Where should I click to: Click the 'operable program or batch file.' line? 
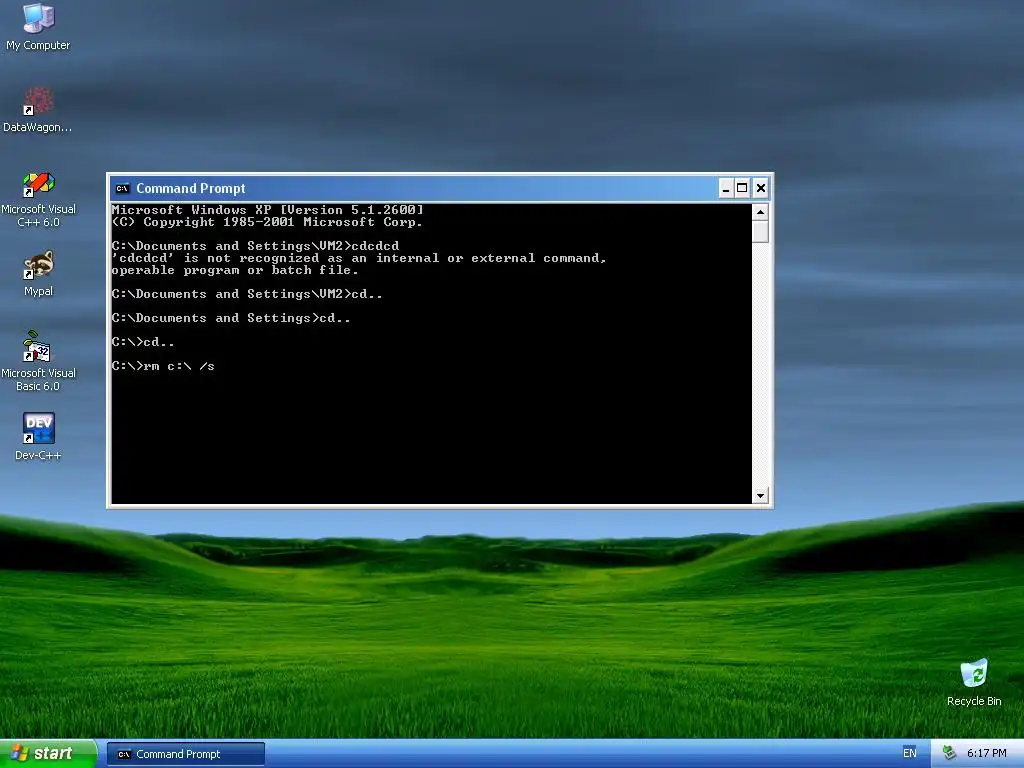click(235, 270)
